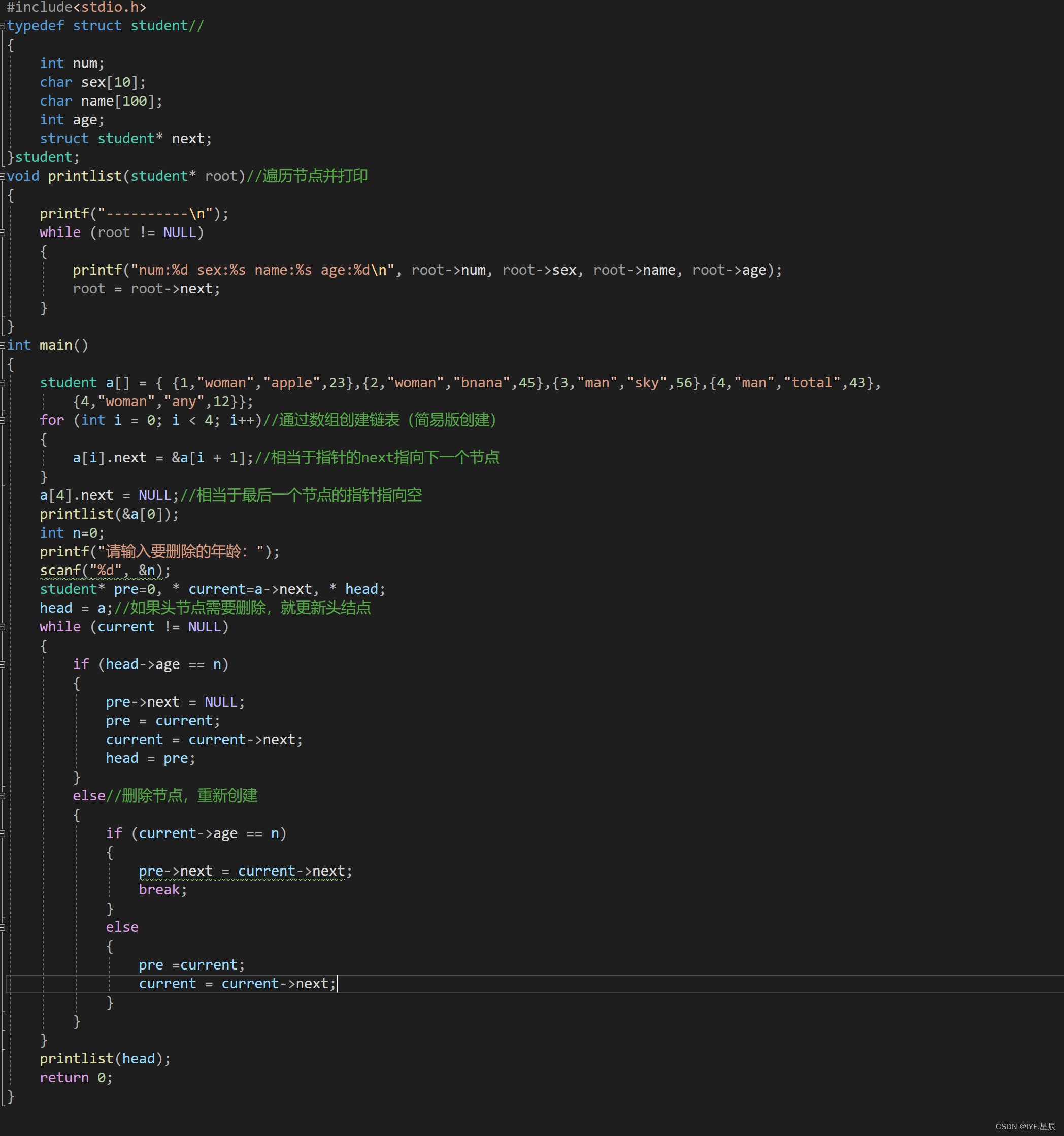Click the #include<stdio.h> line
This screenshot has height=1136, width=1064.
(x=76, y=8)
